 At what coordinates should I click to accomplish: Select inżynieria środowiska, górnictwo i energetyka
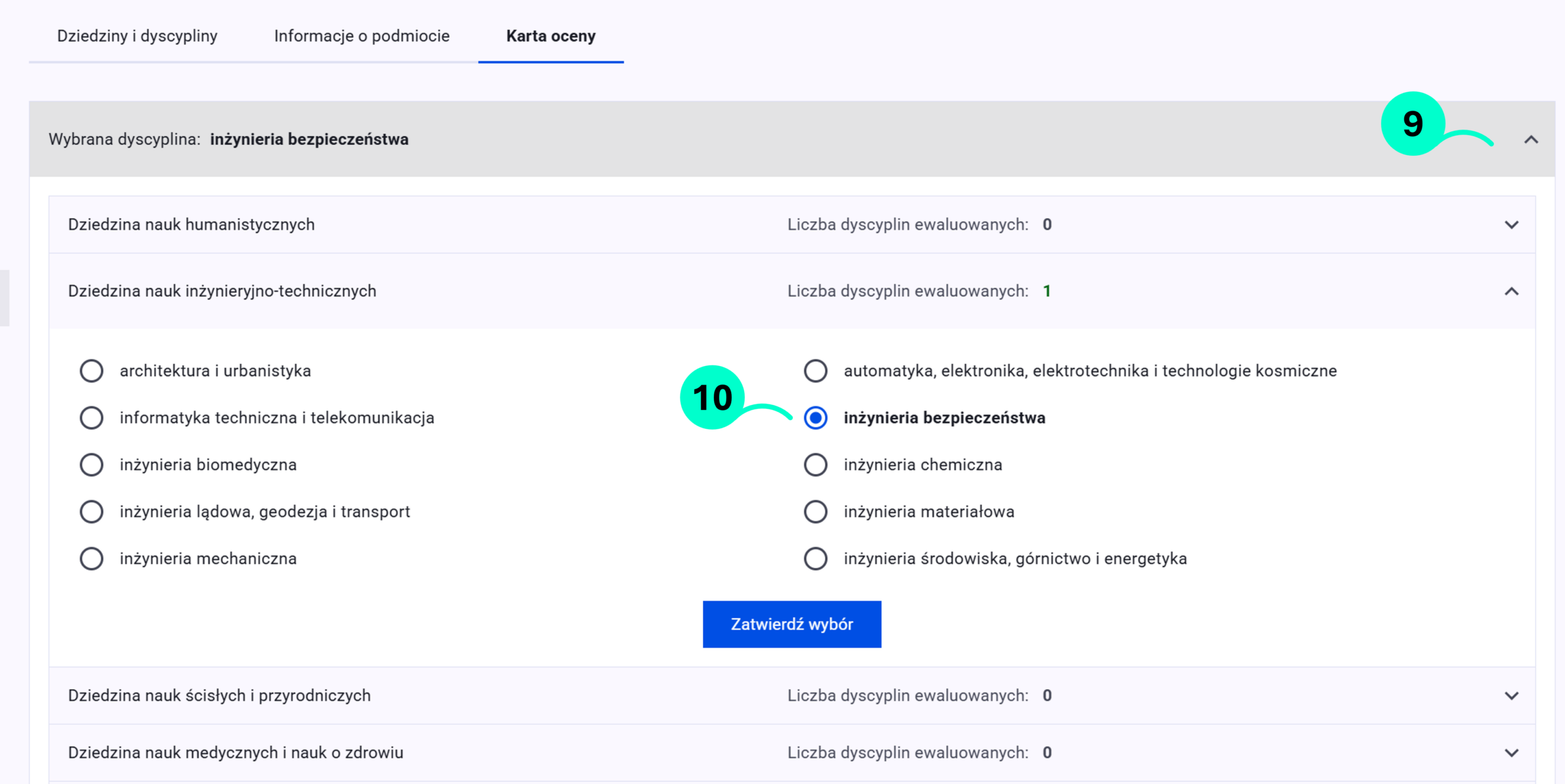point(816,559)
